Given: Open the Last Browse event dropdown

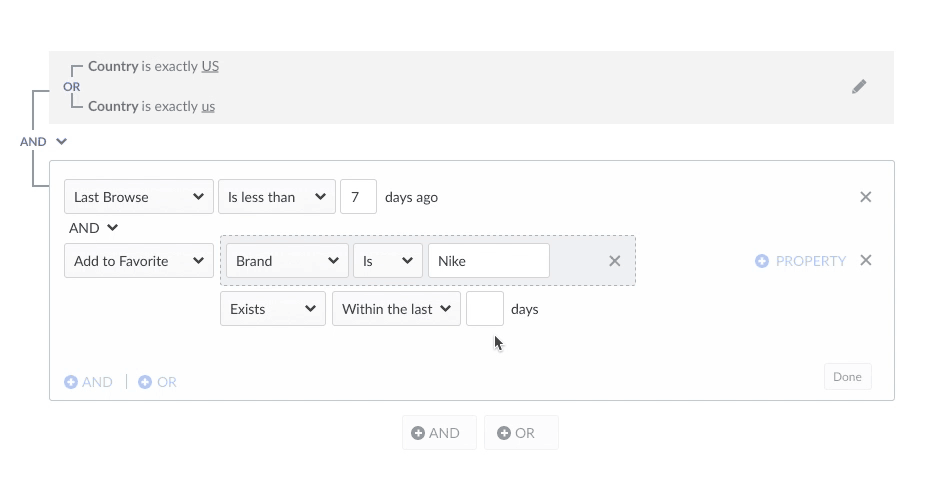Looking at the screenshot, I should point(139,197).
